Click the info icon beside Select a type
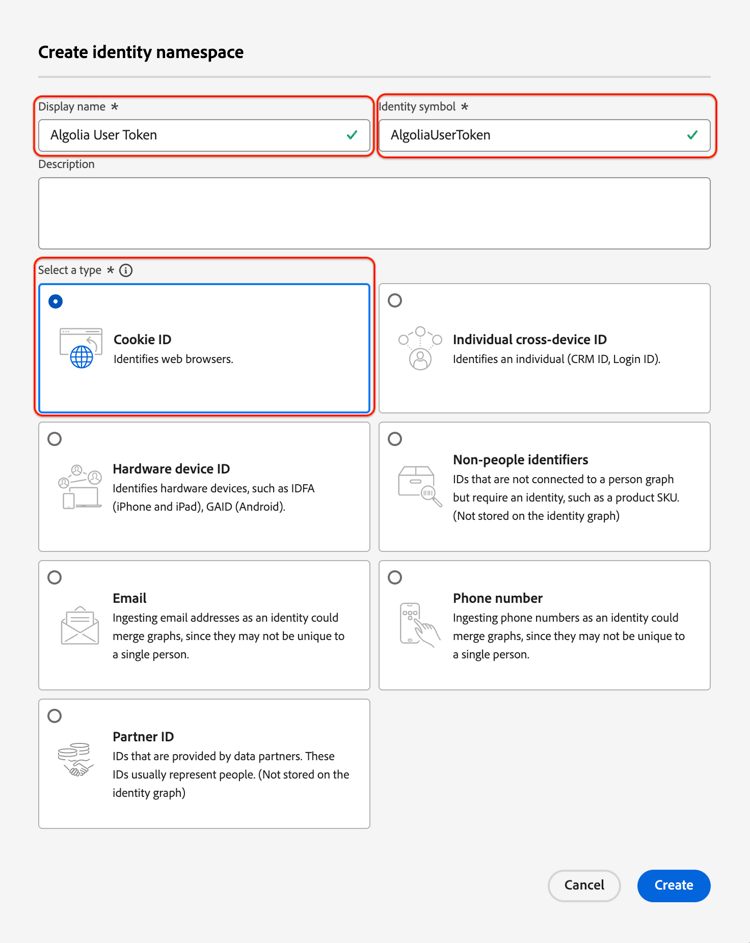 tap(126, 270)
